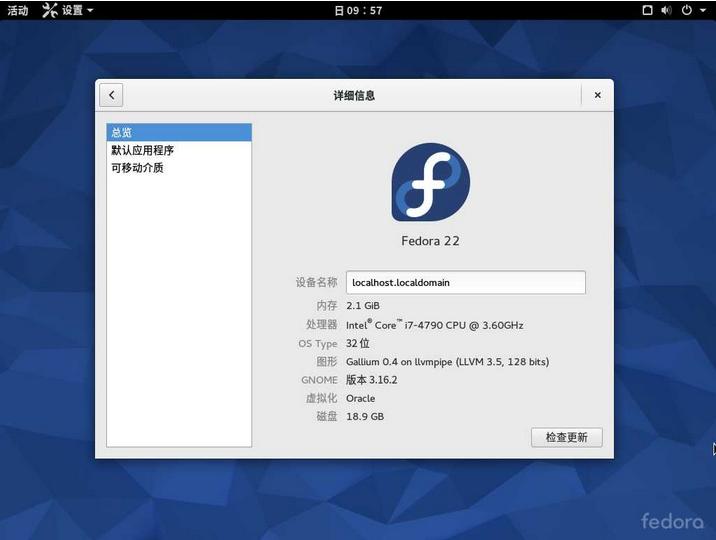The width and height of the screenshot is (716, 540).
Task: Click the 检查更新 button
Action: click(x=567, y=437)
